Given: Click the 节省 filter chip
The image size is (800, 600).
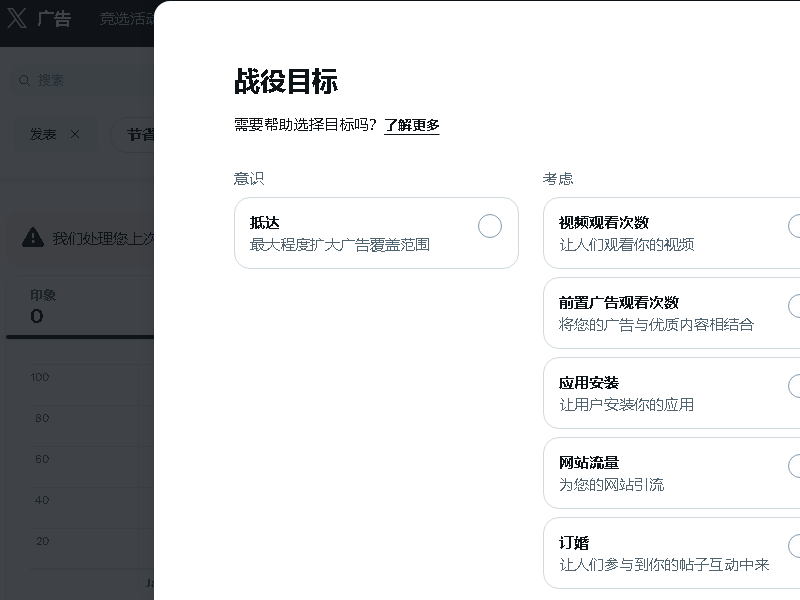Looking at the screenshot, I should (x=140, y=134).
